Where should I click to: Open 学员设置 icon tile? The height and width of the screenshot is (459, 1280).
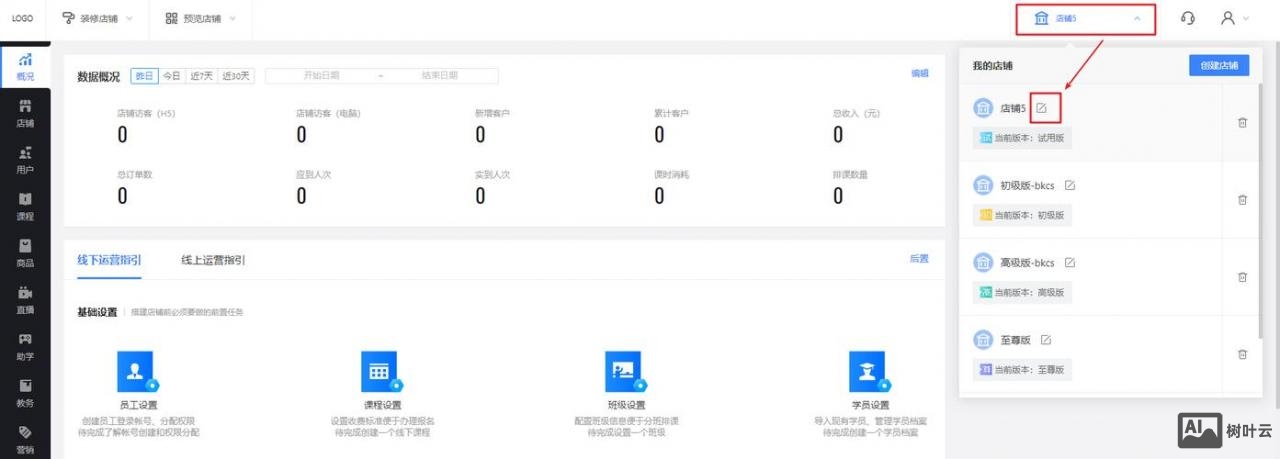click(866, 372)
